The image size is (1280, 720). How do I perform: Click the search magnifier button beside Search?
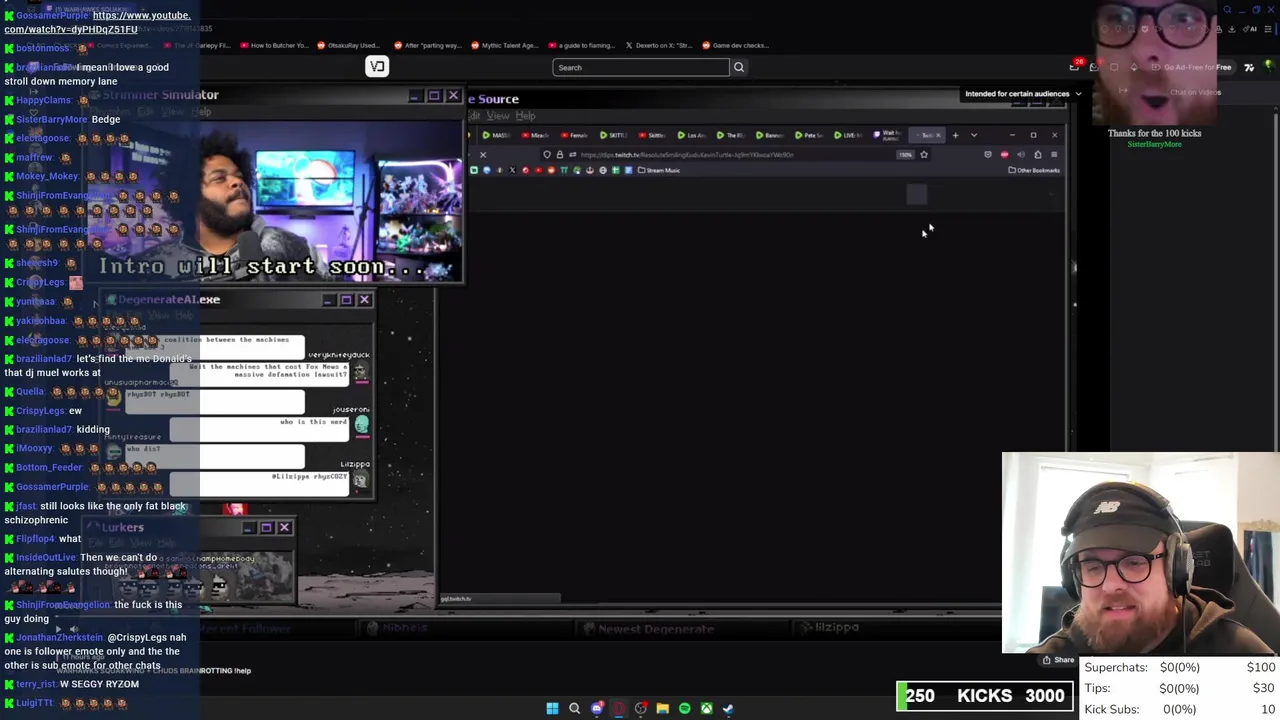(739, 67)
